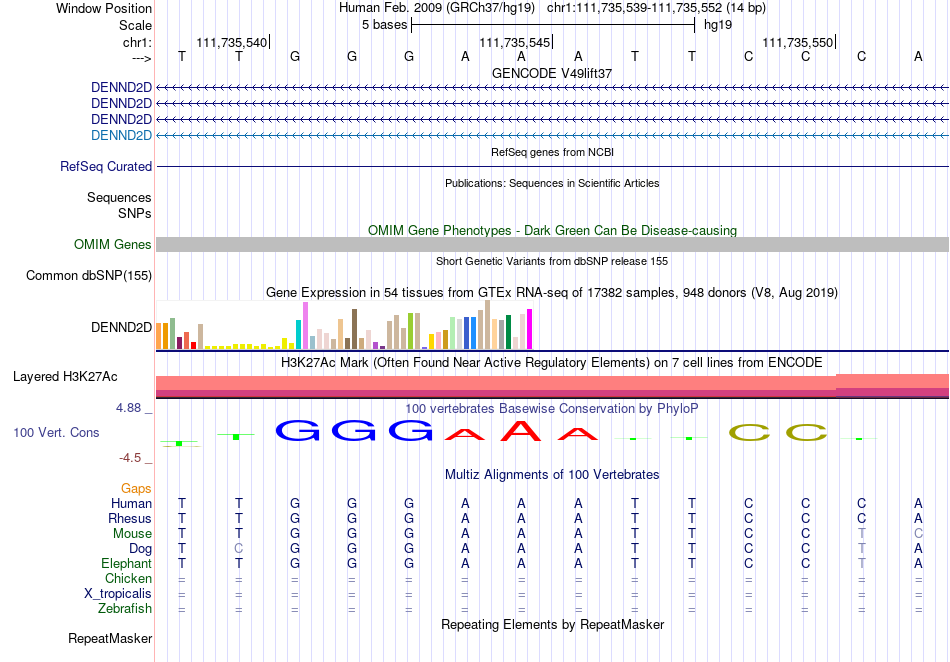This screenshot has height=662, width=950.
Task: Click the OMIM Gene Phenotypes green title
Action: pos(552,231)
